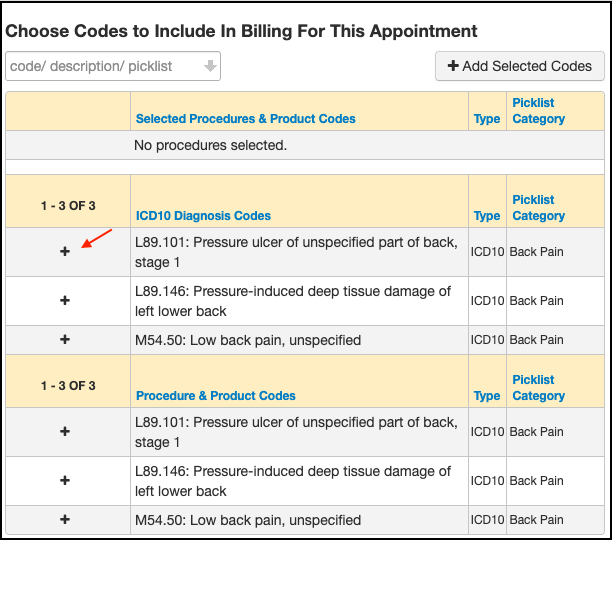613x593 pixels.
Task: Select M54.50 Low back pain diagnosis row text
Action: (247, 340)
